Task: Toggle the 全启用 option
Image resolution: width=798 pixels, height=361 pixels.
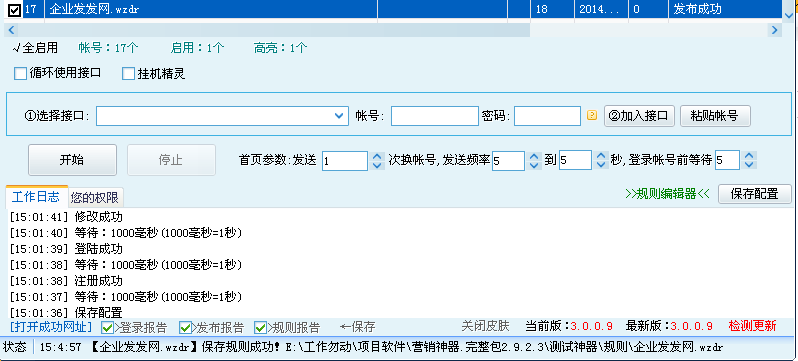Action: click(x=35, y=48)
